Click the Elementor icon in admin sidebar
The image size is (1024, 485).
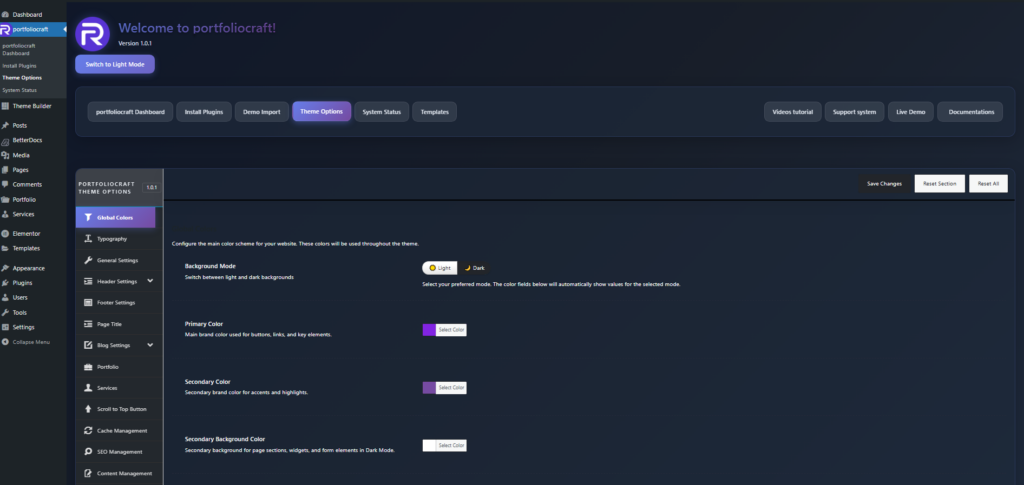6,233
